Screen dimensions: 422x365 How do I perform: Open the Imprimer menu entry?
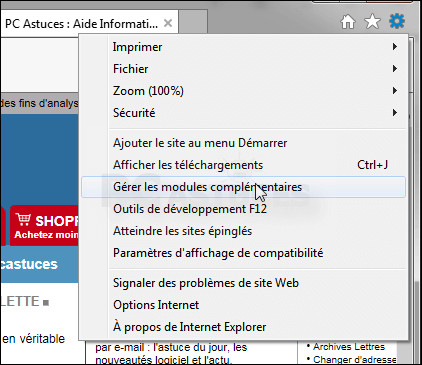click(243, 47)
